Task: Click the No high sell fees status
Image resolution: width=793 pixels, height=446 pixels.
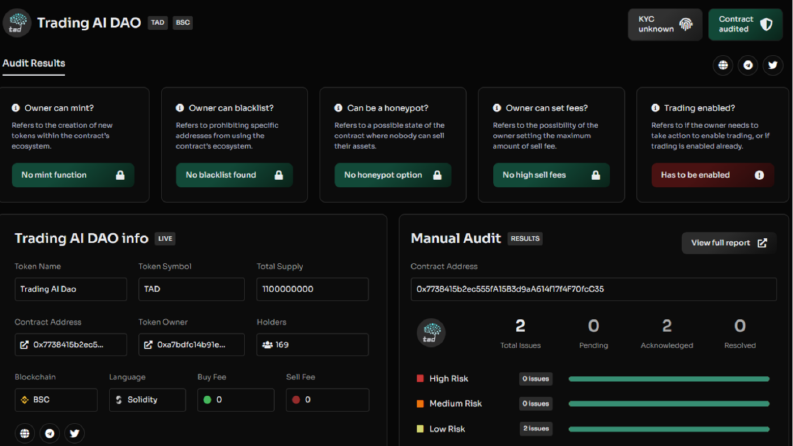Action: 551,175
